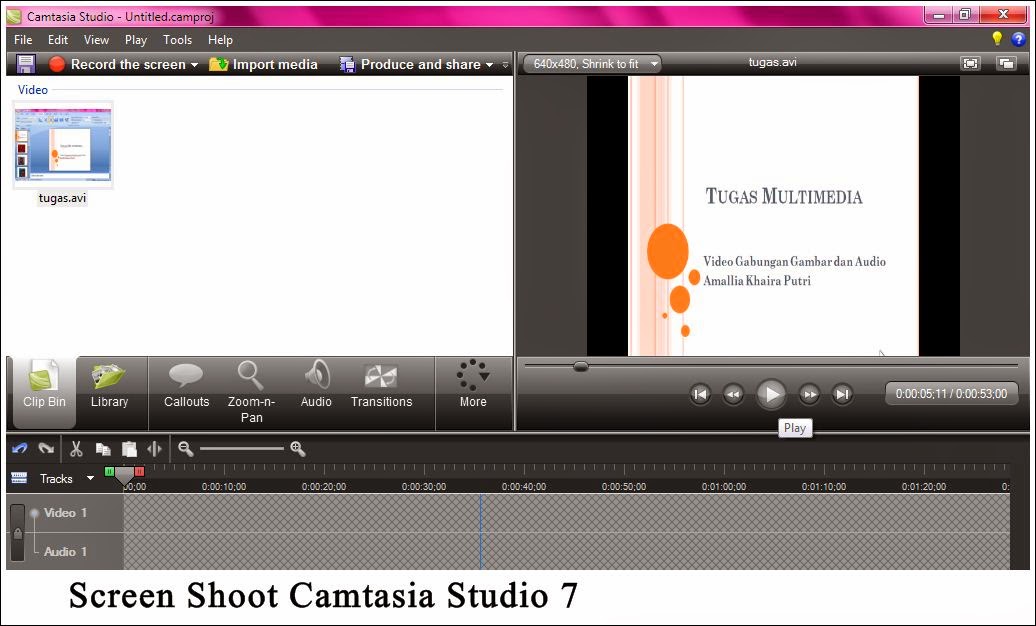Click the Paste icon on timeline toolbar
This screenshot has width=1036, height=626.
130,450
